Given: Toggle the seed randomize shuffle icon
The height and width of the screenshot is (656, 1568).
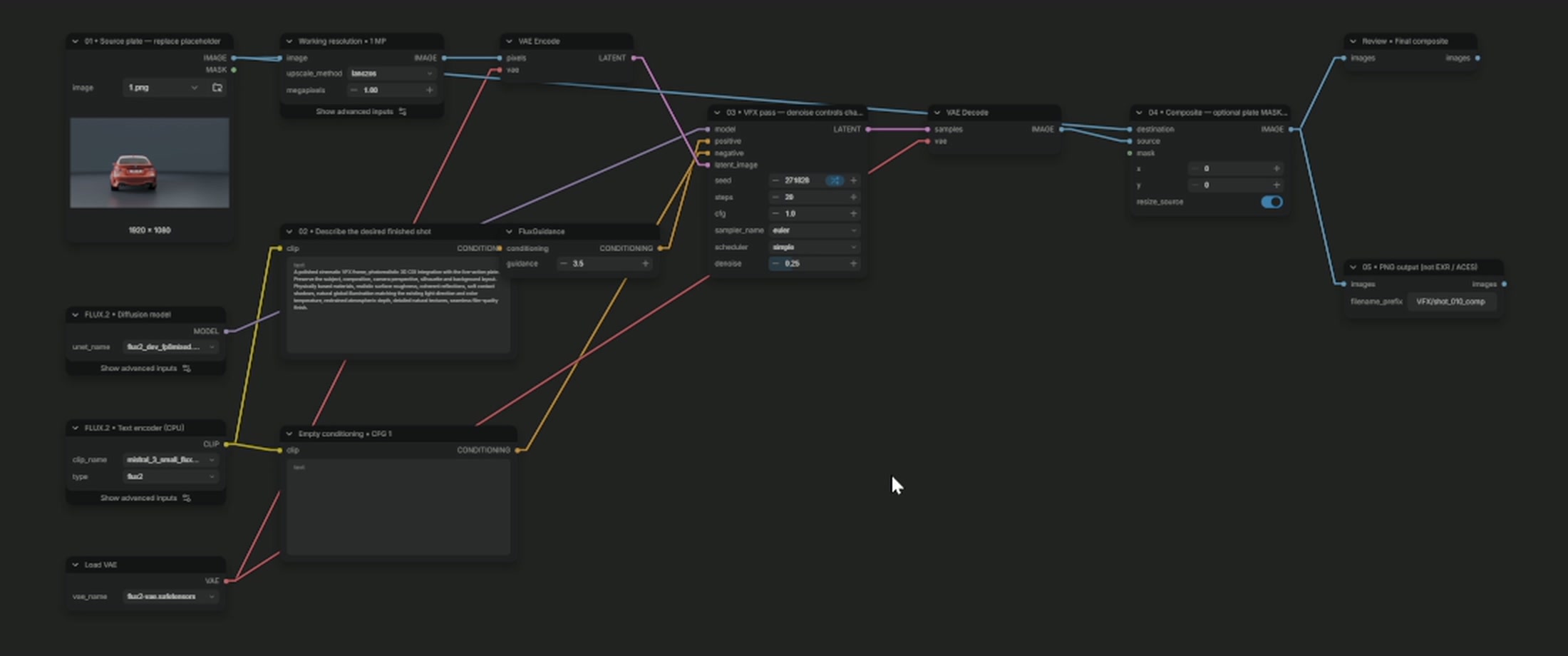Looking at the screenshot, I should [x=834, y=180].
